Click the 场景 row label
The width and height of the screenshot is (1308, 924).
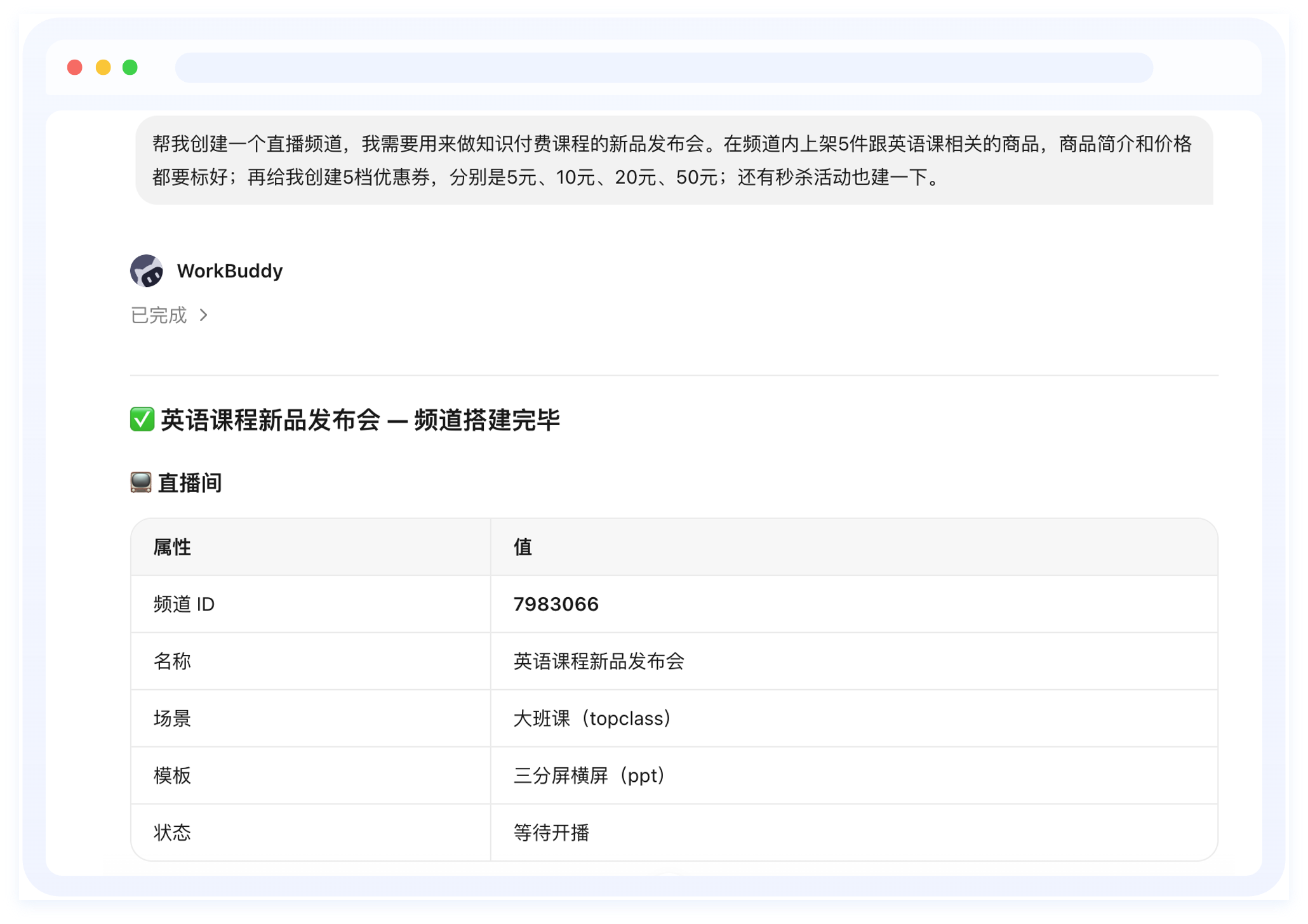click(x=172, y=718)
